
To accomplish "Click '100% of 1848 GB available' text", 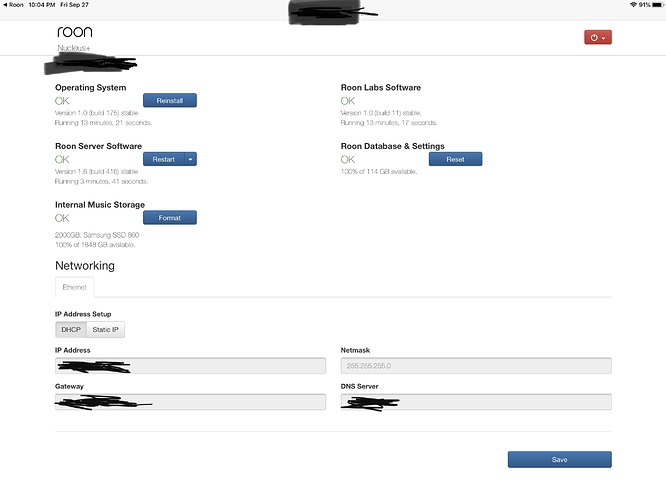I will point(95,245).
